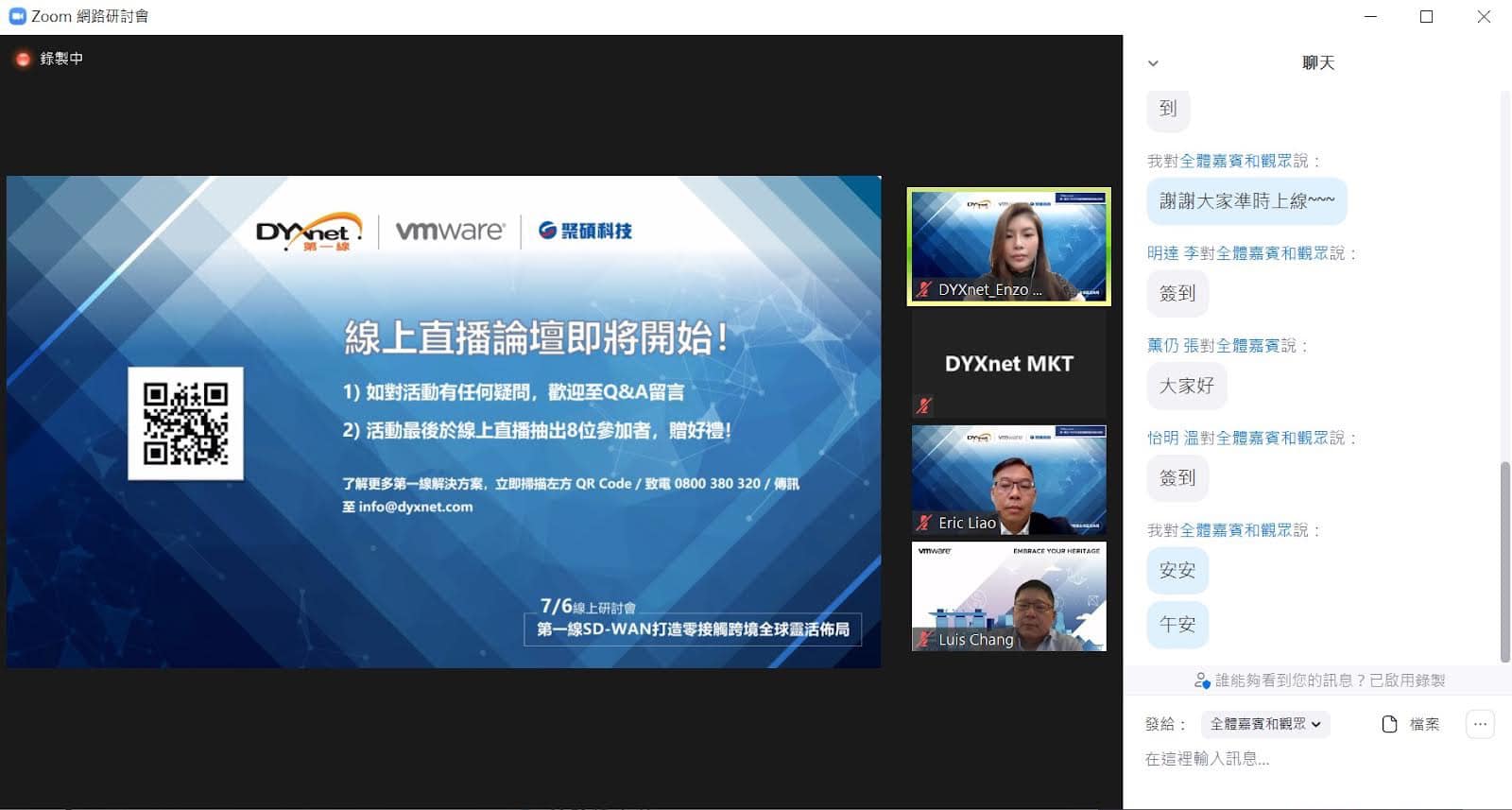The image size is (1512, 810).
Task: Select the DYXnet MKT participant tile
Action: coord(1008,364)
